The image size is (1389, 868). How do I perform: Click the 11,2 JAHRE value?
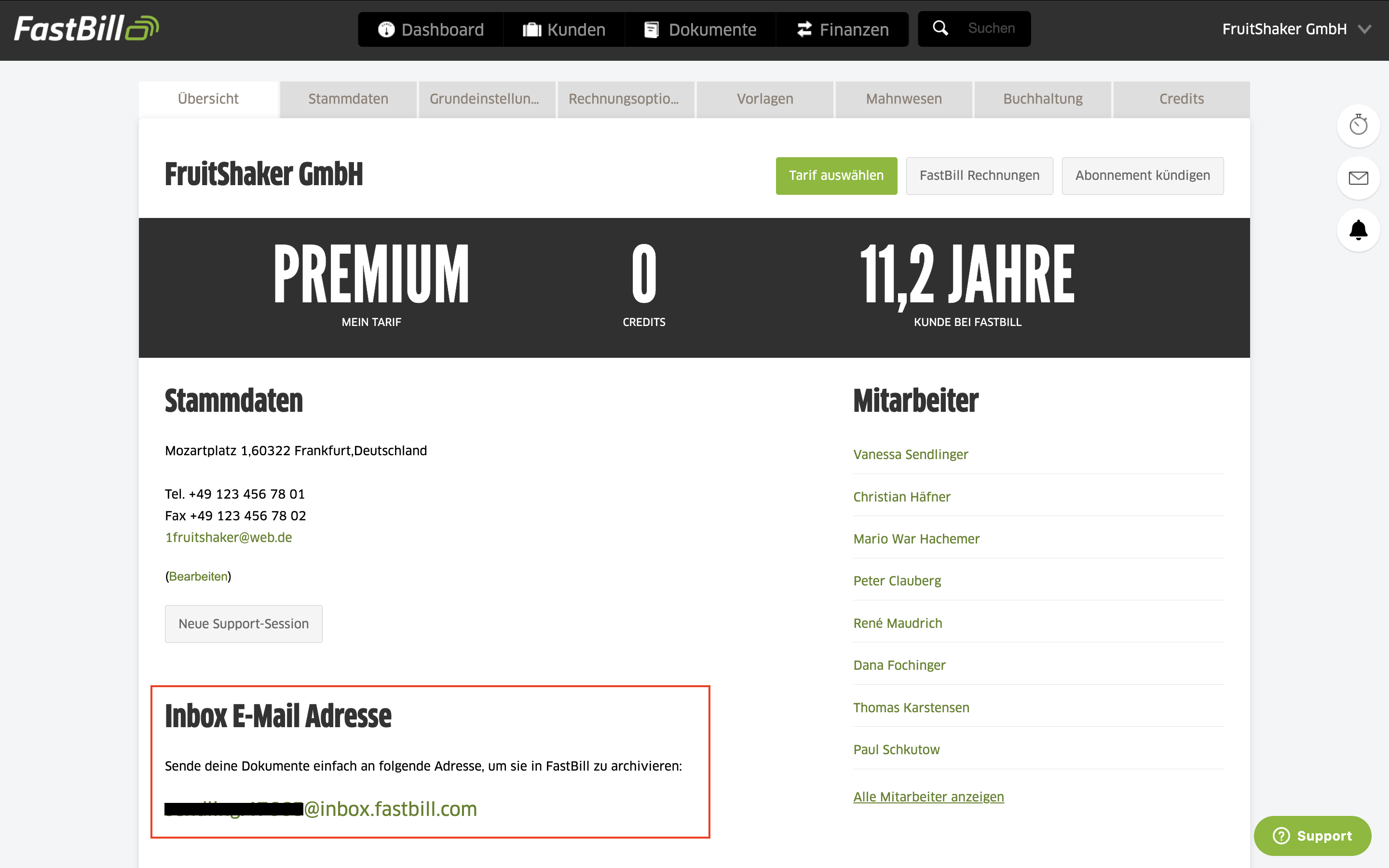(x=967, y=276)
